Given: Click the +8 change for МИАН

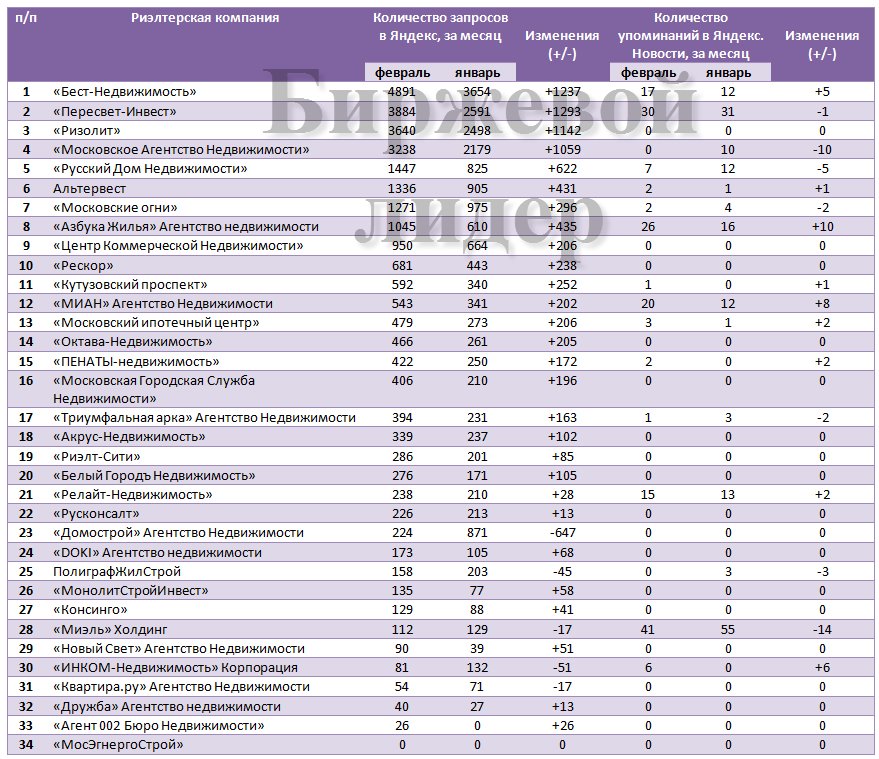Looking at the screenshot, I should (x=822, y=303).
